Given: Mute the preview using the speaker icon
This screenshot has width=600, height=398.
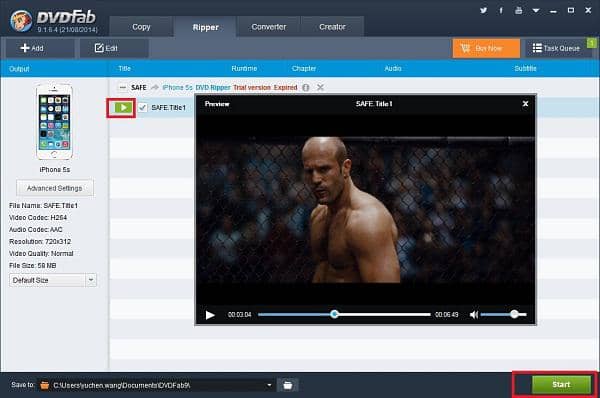Looking at the screenshot, I should [x=474, y=315].
